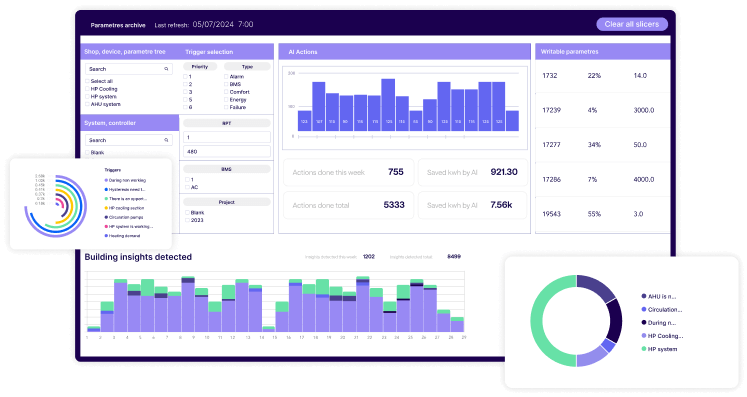Click the Circulation pumps legend entry in Triggers
This screenshot has width=747, height=397.
pos(124,217)
